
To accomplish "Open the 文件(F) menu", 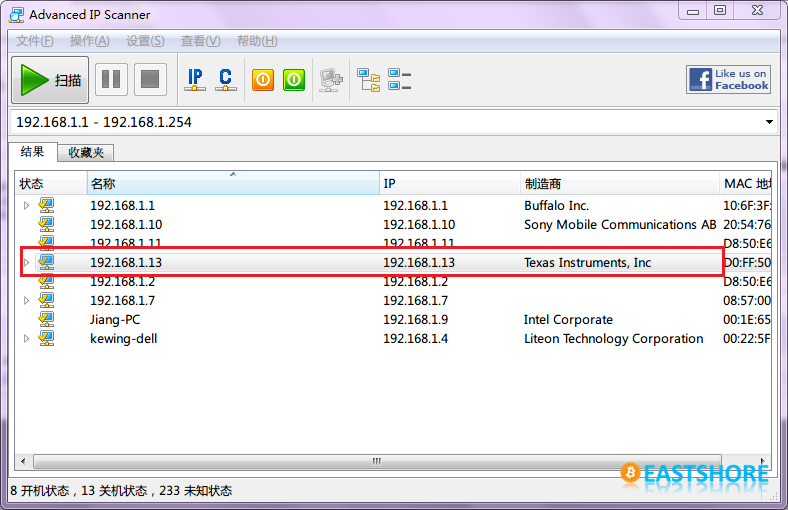I will click(x=35, y=41).
